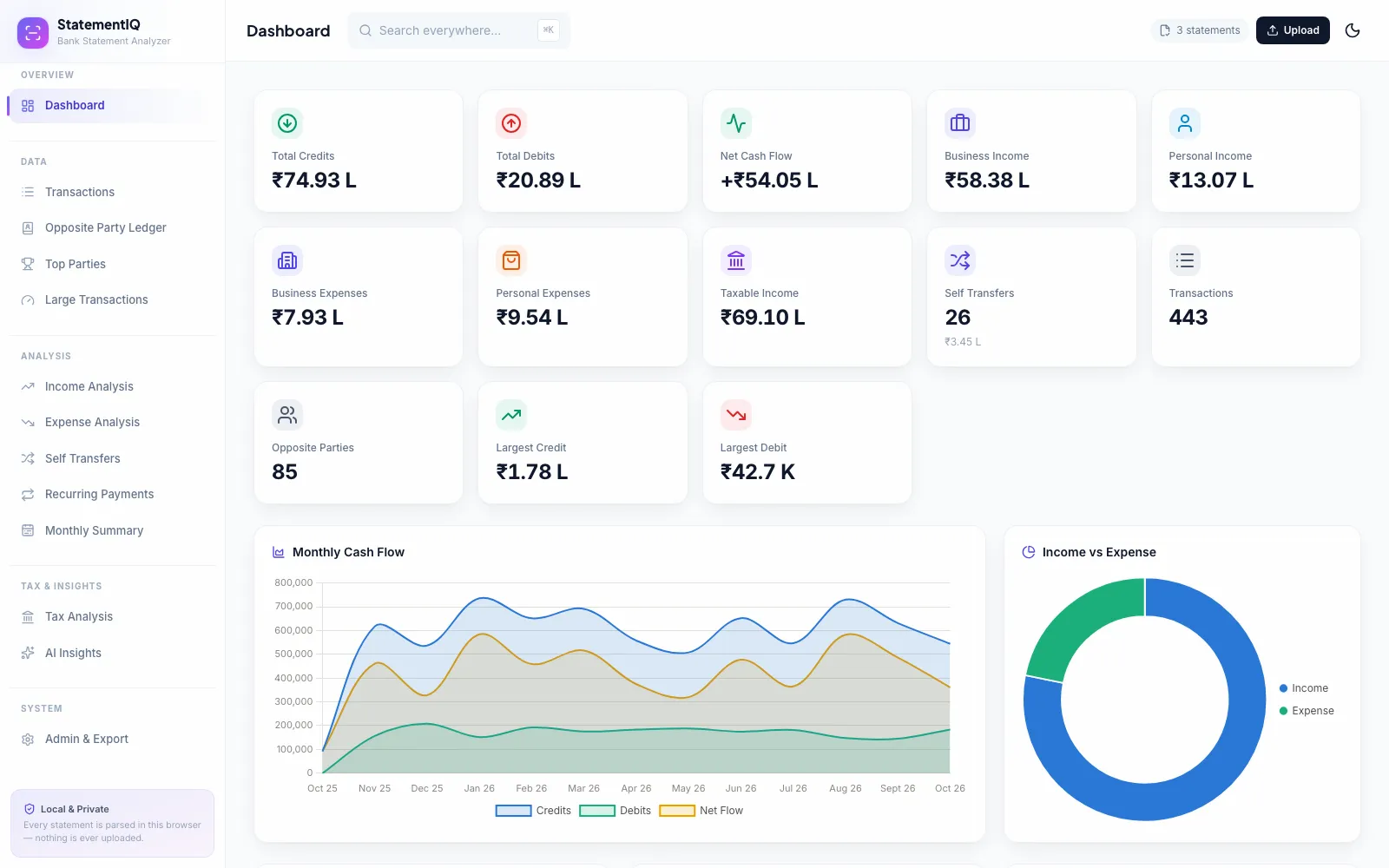Viewport: 1389px width, 868px height.
Task: Click the ₹74.93 L Total Credits value
Action: coord(314,180)
